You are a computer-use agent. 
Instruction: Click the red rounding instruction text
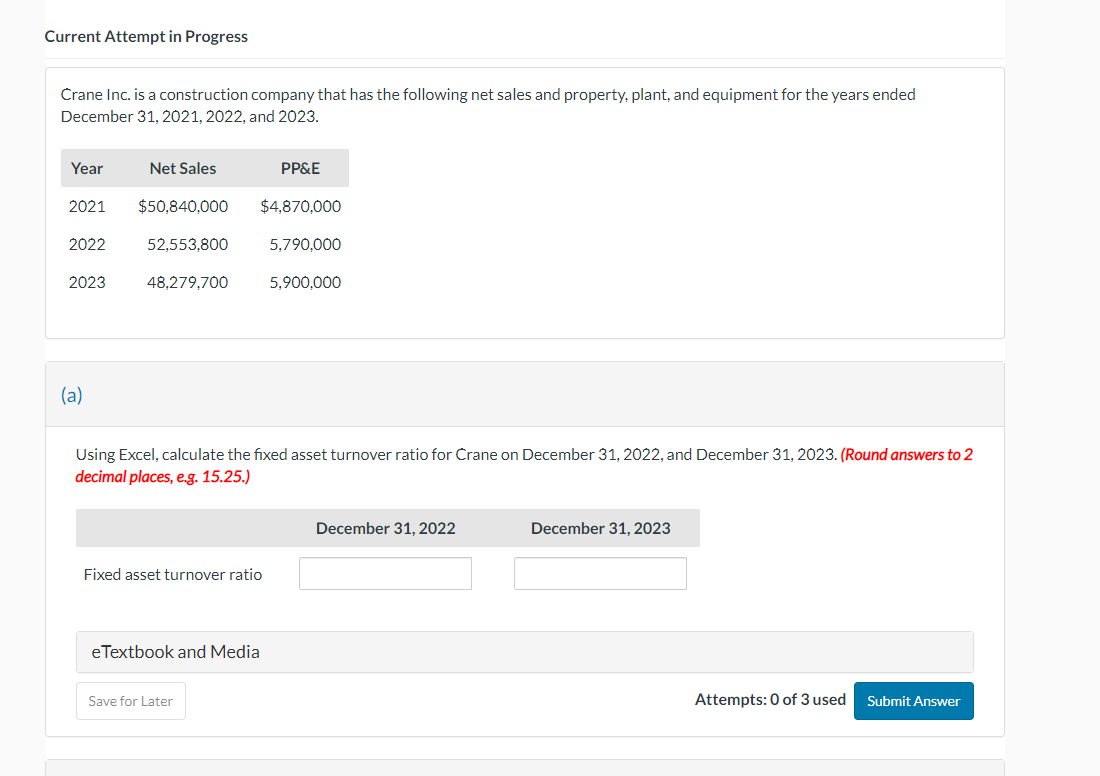[524, 465]
